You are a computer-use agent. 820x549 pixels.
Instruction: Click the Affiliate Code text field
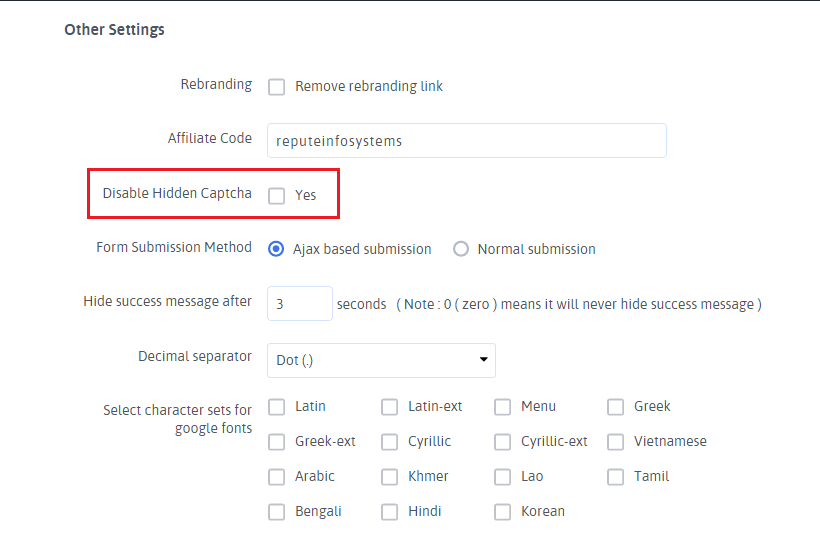(x=466, y=141)
